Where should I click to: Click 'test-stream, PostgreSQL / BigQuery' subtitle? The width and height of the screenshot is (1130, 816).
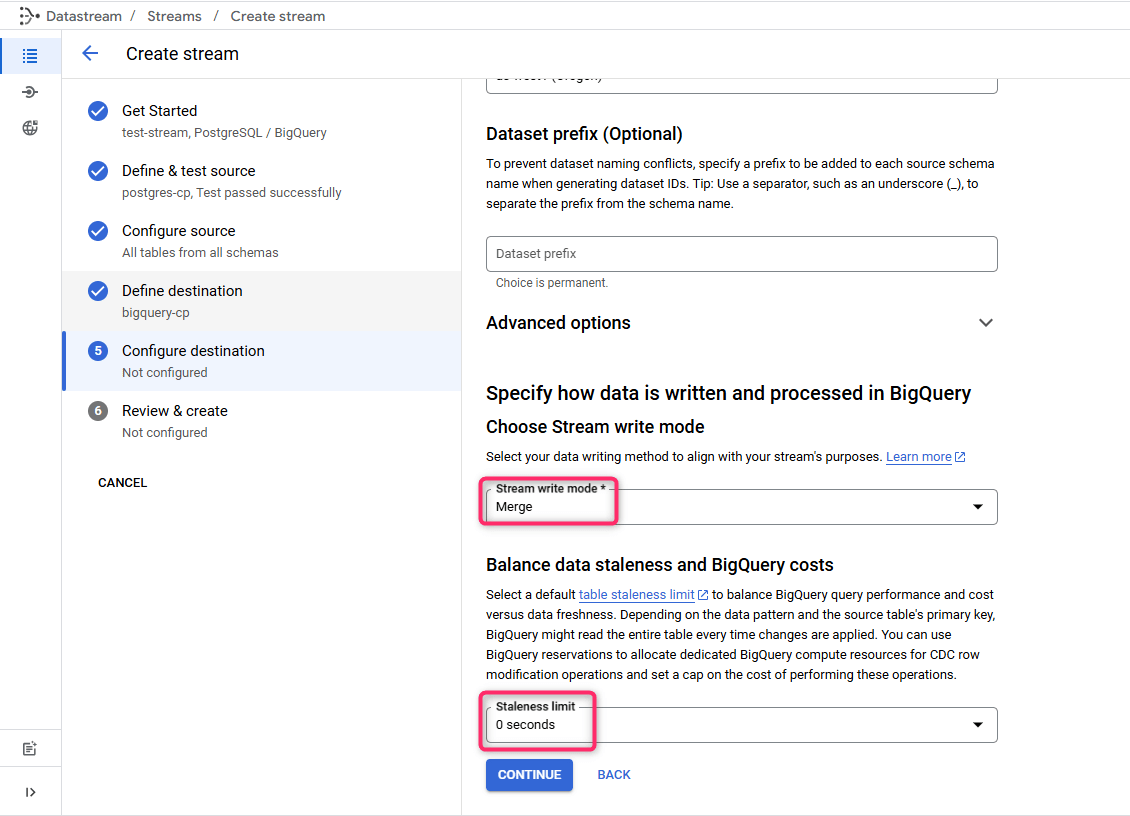point(224,133)
